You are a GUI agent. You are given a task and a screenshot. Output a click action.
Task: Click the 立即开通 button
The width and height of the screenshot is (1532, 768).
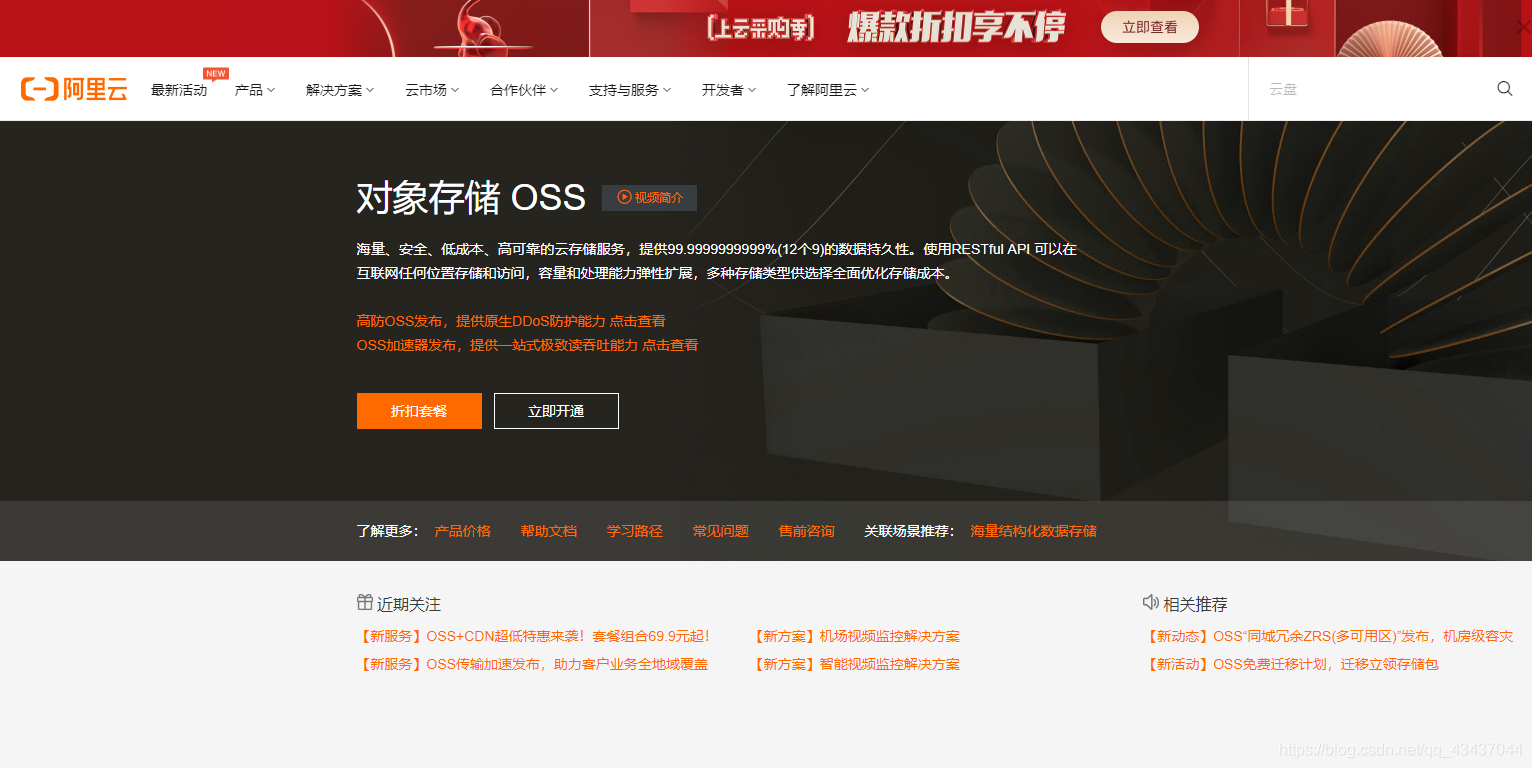pyautogui.click(x=556, y=411)
